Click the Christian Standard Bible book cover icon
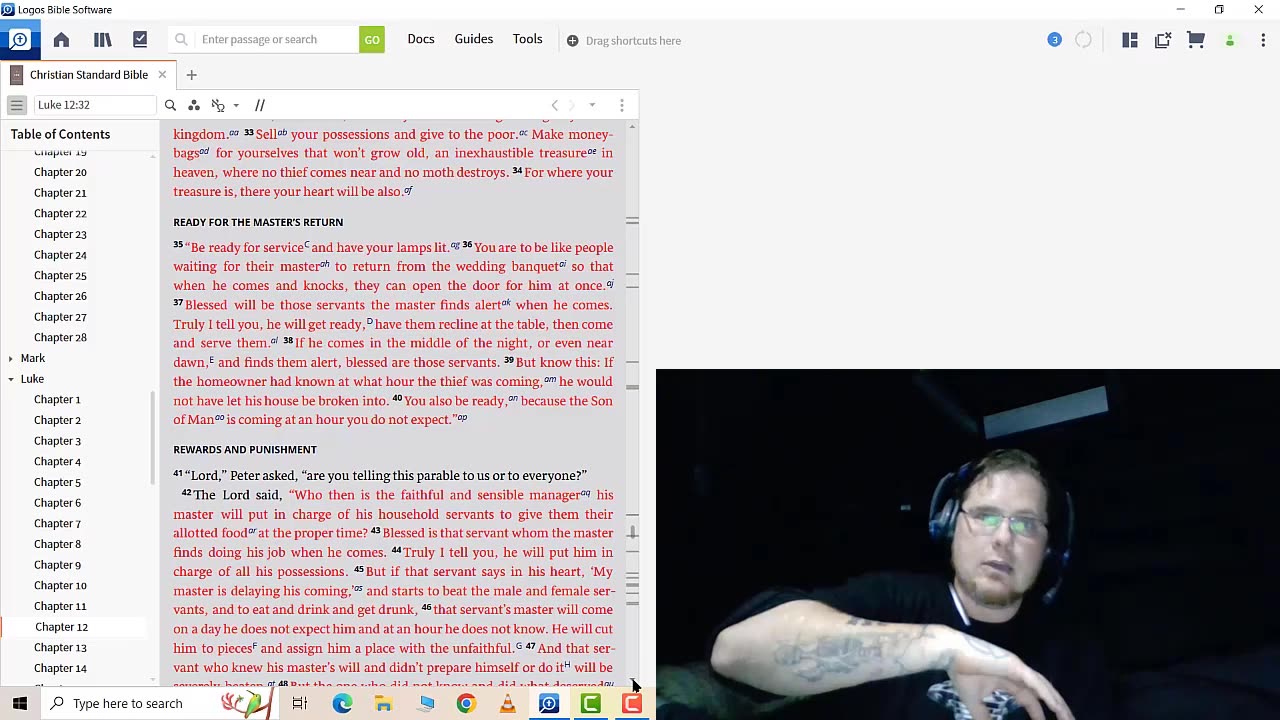 [x=16, y=75]
